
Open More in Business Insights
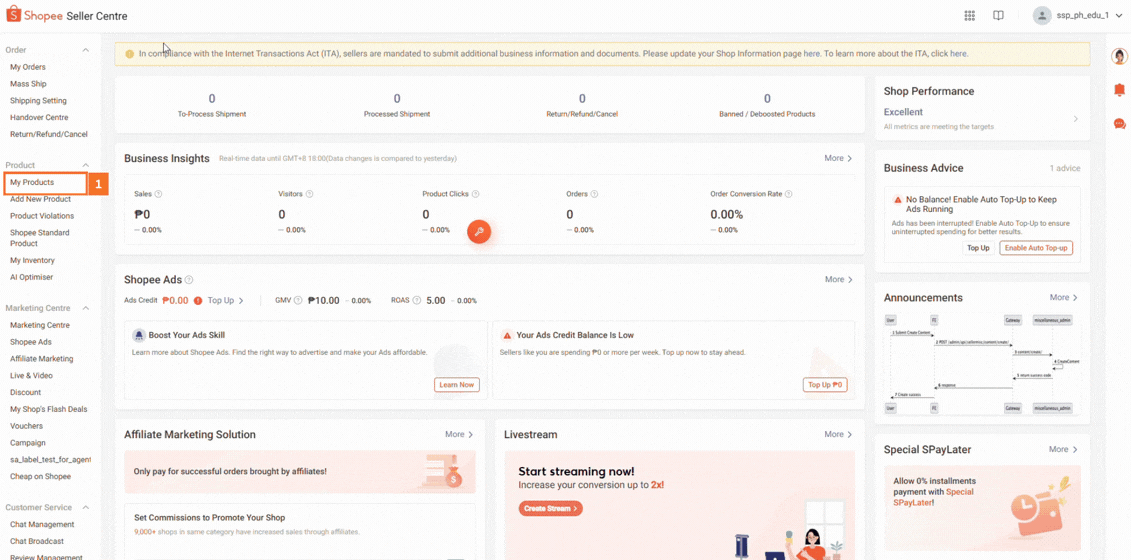pyautogui.click(x=838, y=158)
